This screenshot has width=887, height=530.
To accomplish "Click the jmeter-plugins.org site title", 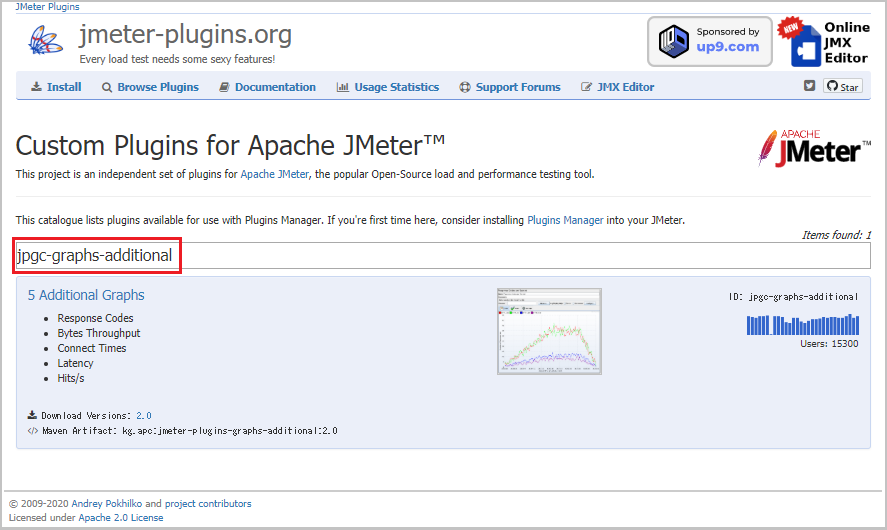I will [x=186, y=35].
